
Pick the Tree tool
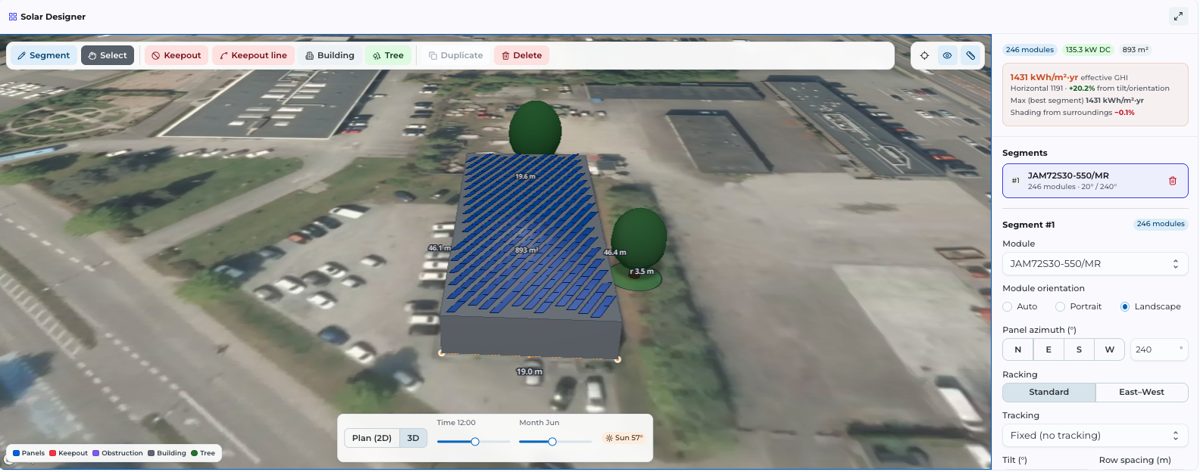(x=388, y=56)
